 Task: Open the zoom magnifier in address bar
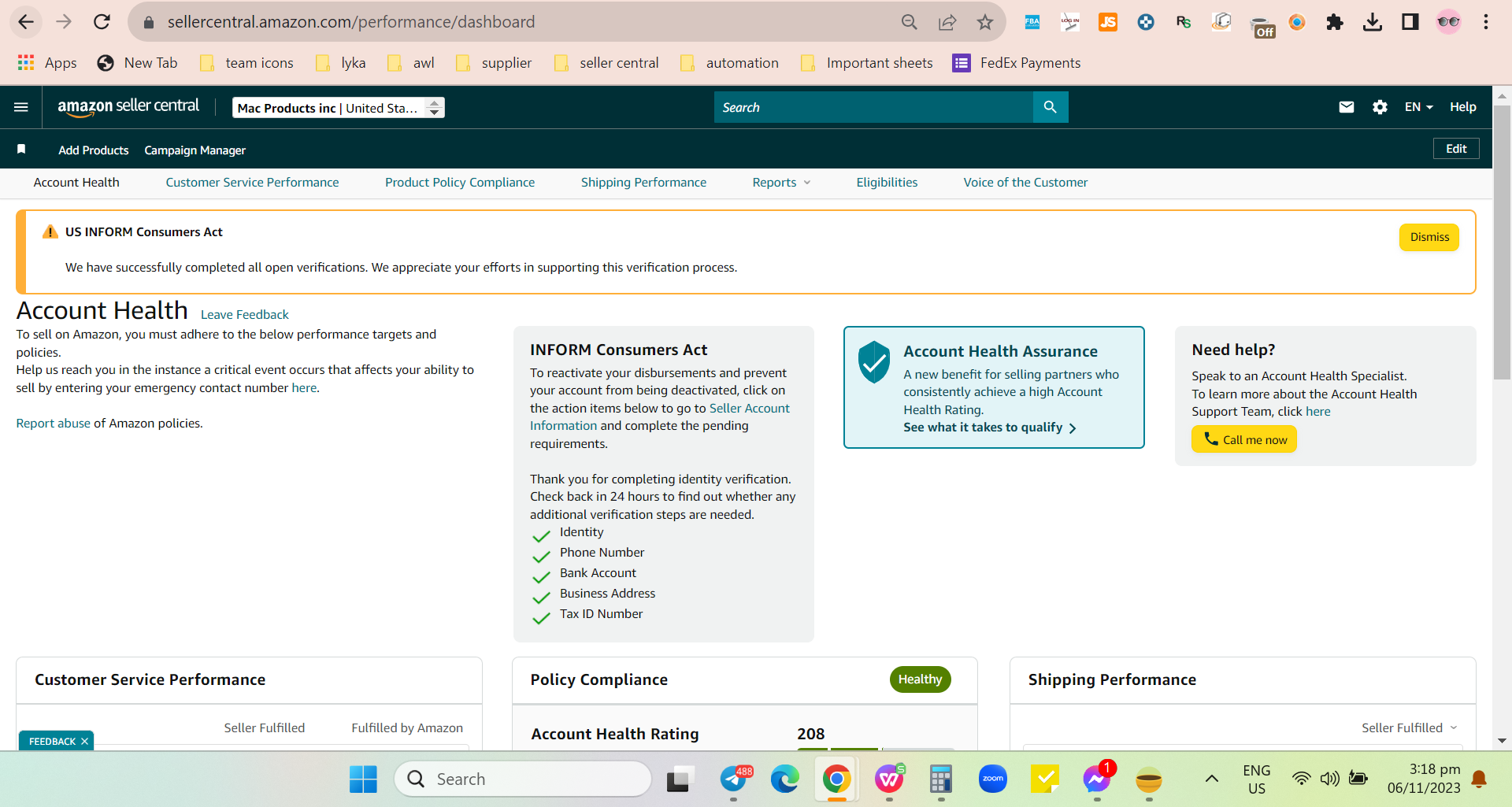point(910,22)
